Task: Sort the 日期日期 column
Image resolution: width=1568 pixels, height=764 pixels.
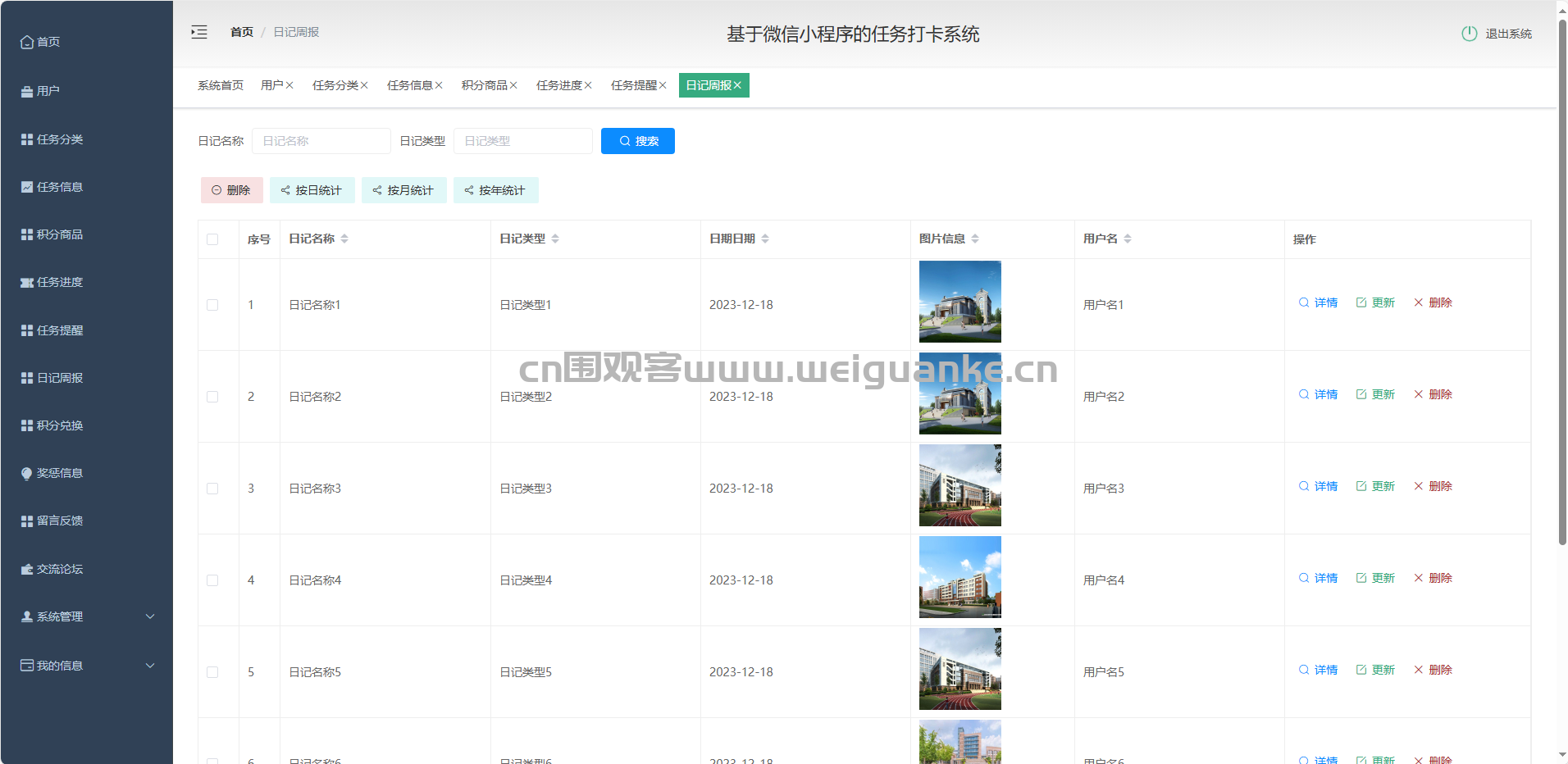Action: (765, 239)
